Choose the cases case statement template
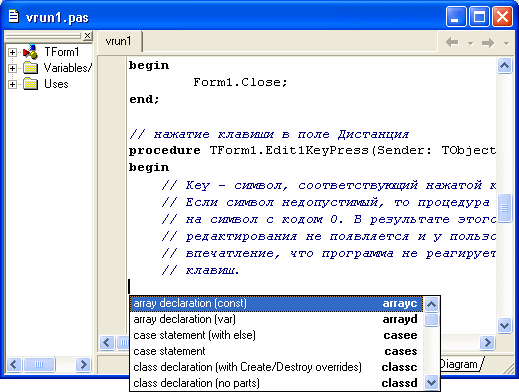Screen dimensions: 519x392 (276, 352)
